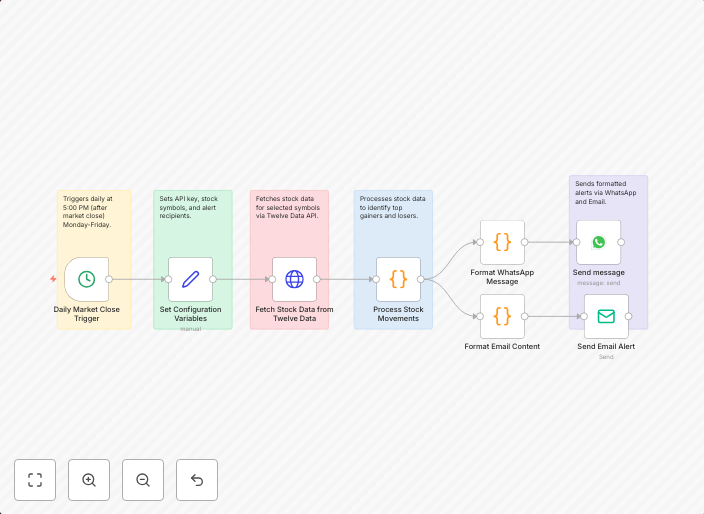Image resolution: width=704 pixels, height=514 pixels.
Task: Select the Process Stock Movements code node
Action: (398, 279)
